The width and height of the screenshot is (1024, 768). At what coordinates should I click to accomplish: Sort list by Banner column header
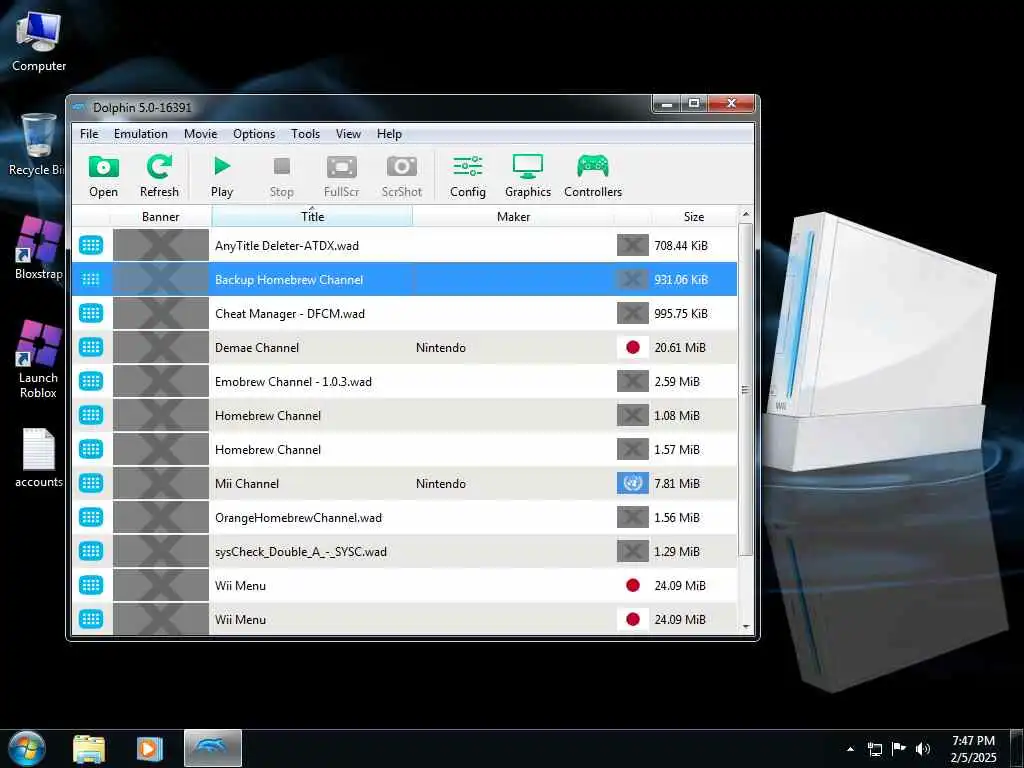161,216
